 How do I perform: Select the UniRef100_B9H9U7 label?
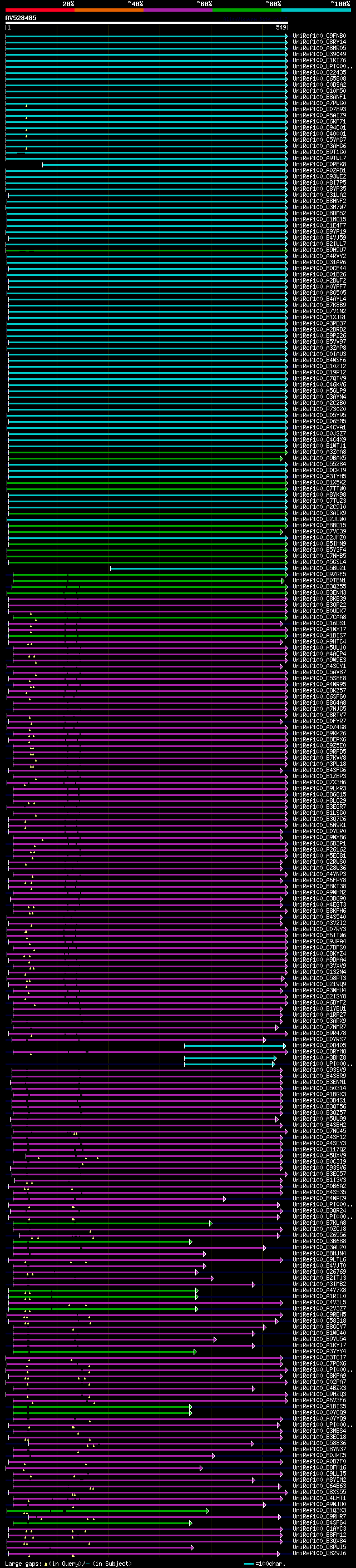(319, 250)
